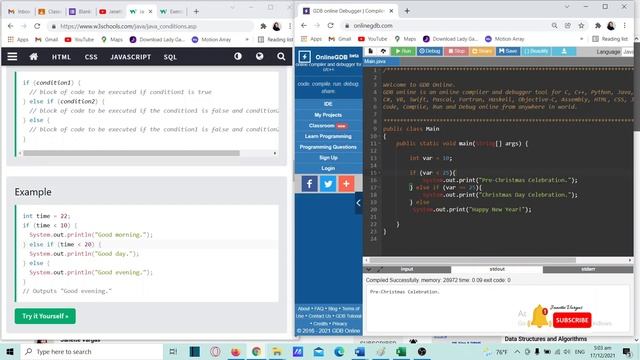Go to w3schools home icon
Screen dimensions: 640x360
(34, 56)
